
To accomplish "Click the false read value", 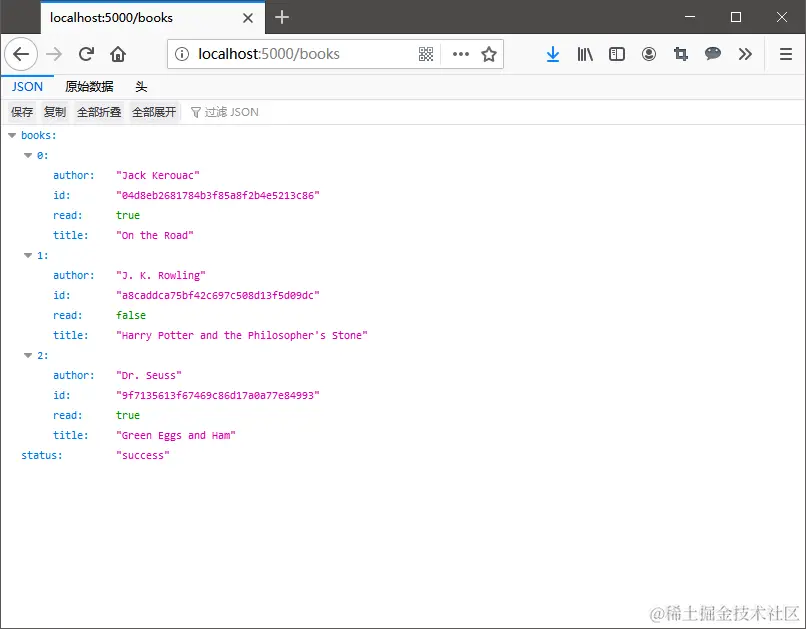I will click(131, 316).
